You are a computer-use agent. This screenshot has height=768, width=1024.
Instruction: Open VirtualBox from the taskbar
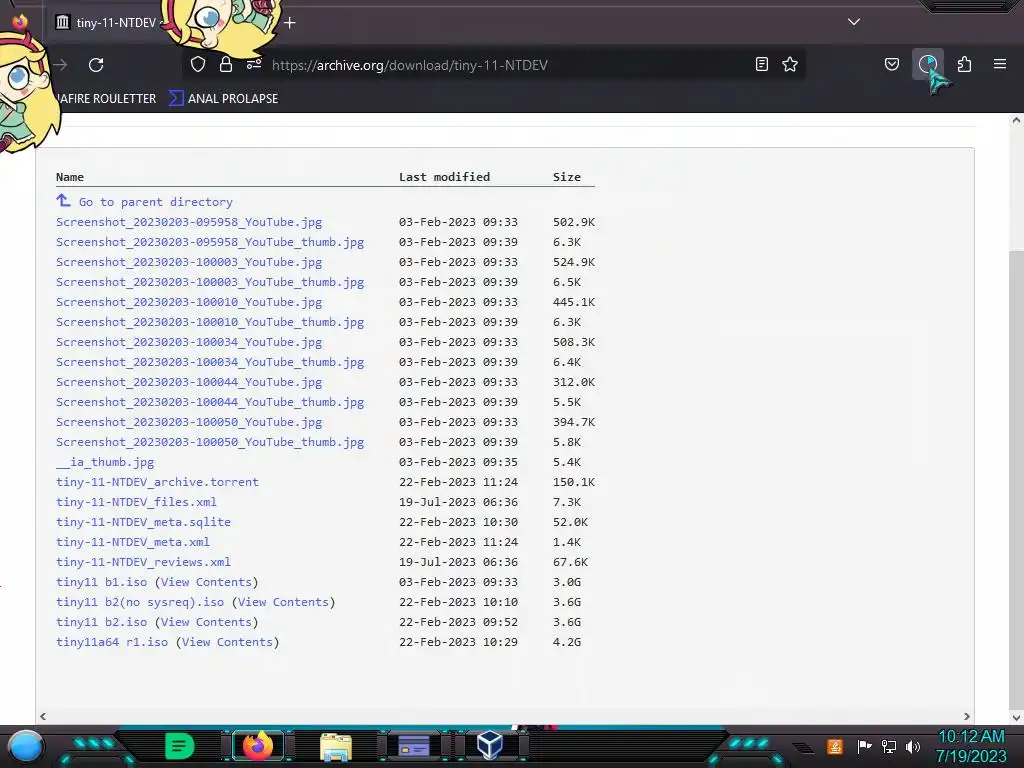click(x=490, y=745)
